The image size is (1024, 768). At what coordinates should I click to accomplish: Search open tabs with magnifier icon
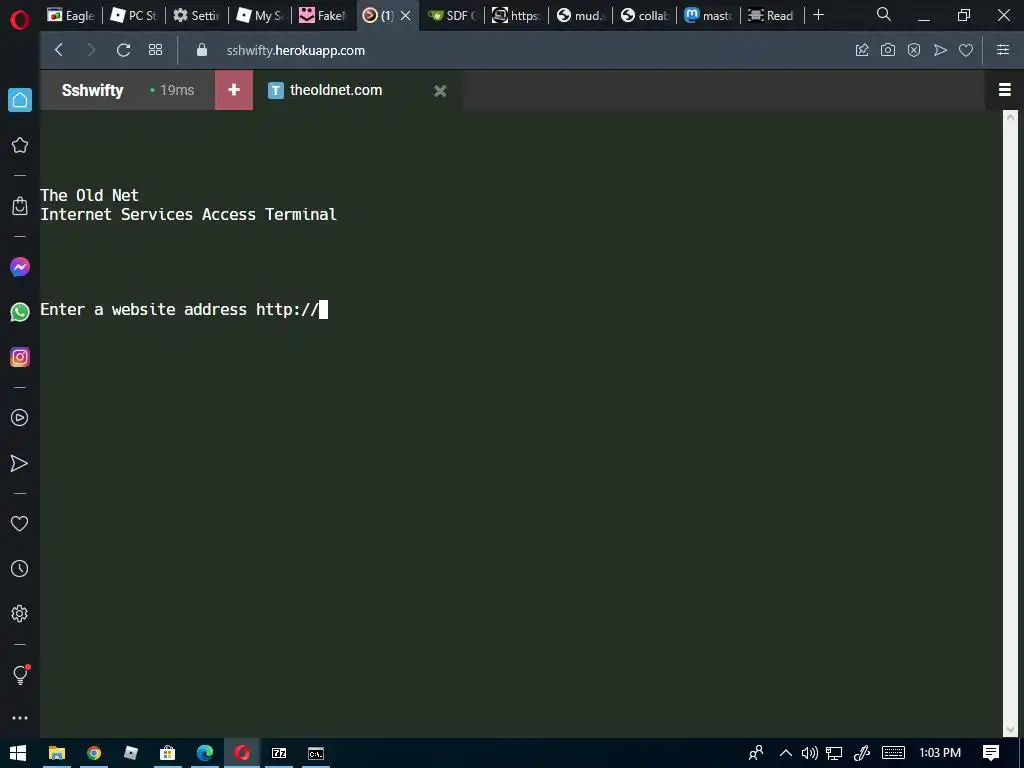[x=884, y=14]
